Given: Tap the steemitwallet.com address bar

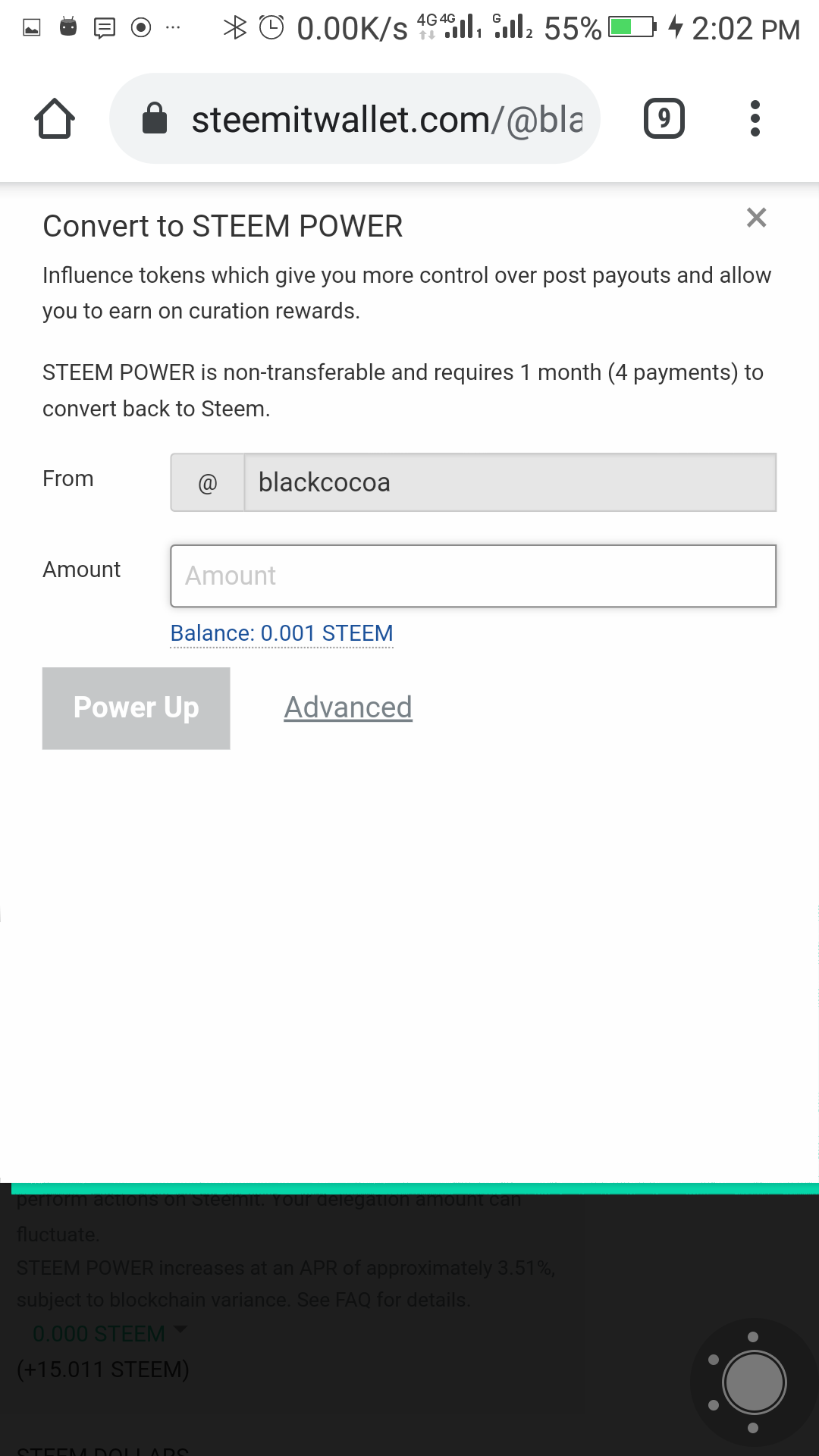Looking at the screenshot, I should point(355,118).
